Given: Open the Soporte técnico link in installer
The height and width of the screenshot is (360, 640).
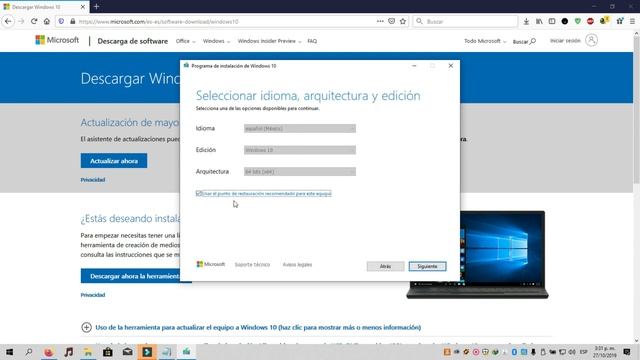Looking at the screenshot, I should click(x=252, y=264).
